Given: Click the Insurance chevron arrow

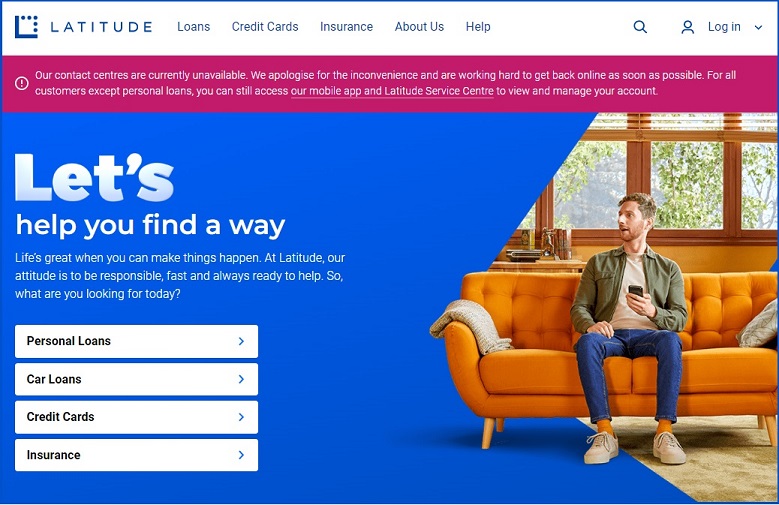Looking at the screenshot, I should [x=241, y=455].
